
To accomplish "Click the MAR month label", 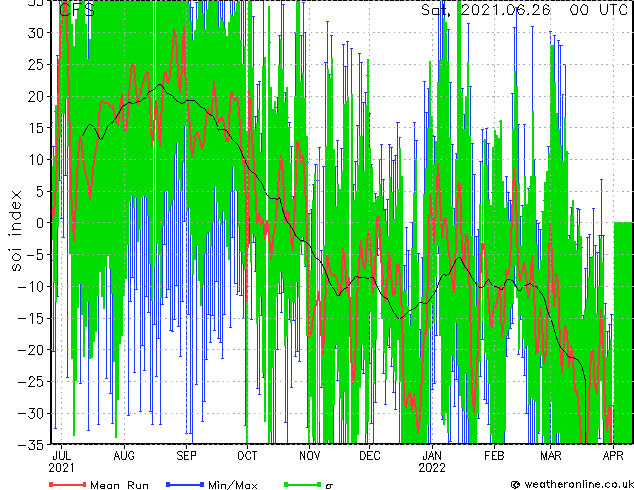I will 551,456.
